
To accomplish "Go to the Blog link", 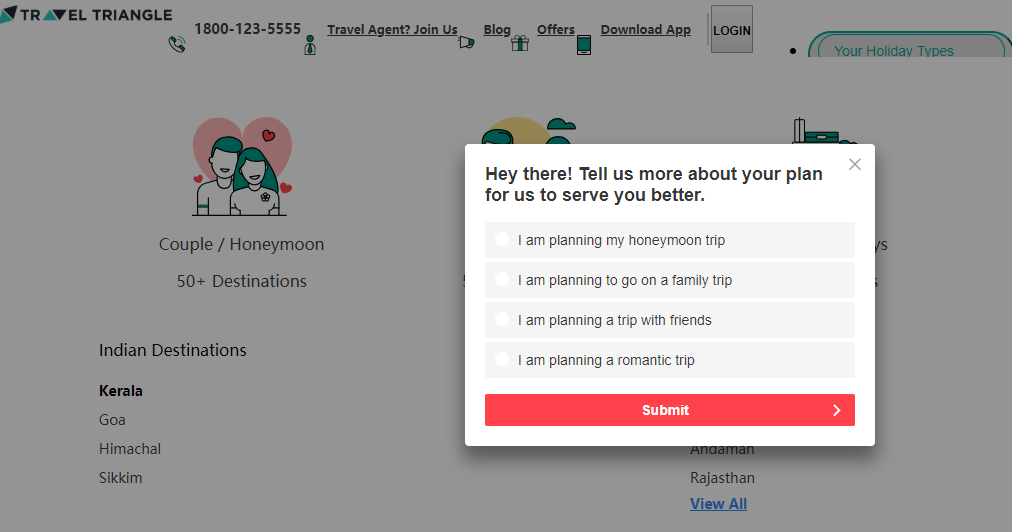I will point(497,30).
